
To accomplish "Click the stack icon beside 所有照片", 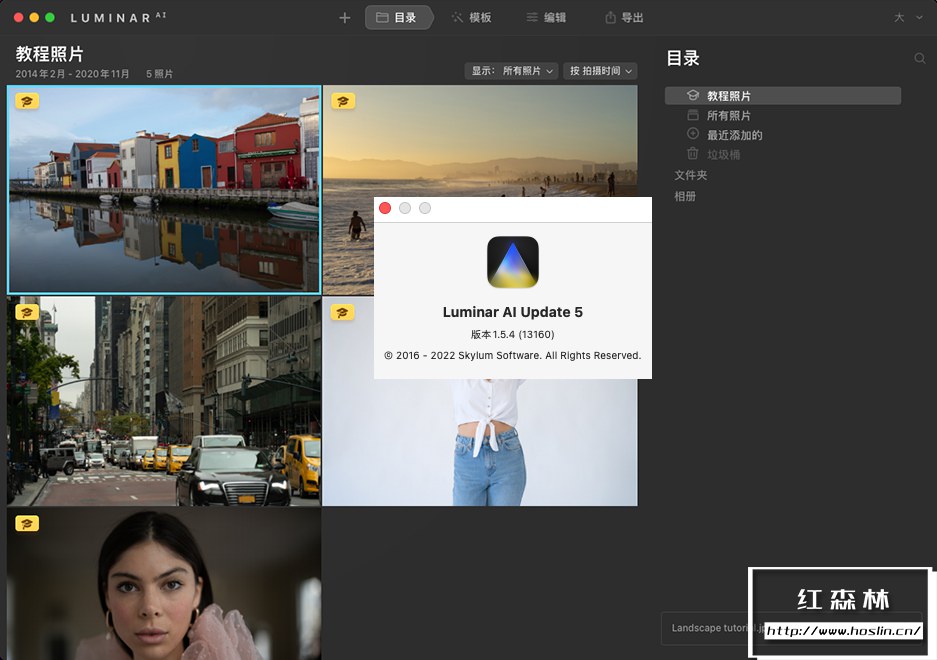I will 693,115.
